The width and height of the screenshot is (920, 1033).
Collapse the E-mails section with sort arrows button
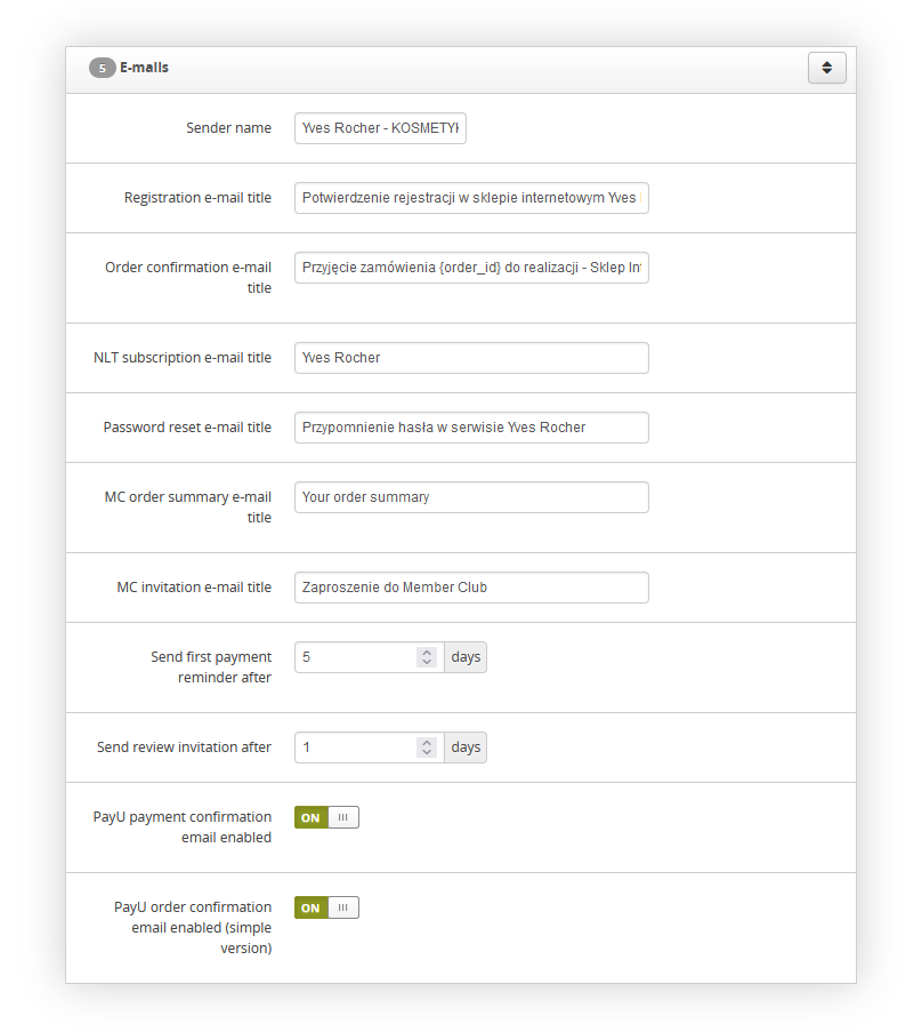click(826, 68)
